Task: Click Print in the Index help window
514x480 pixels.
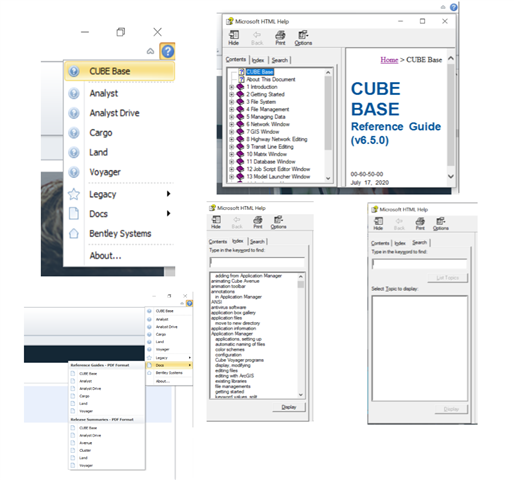Action: coord(258,222)
